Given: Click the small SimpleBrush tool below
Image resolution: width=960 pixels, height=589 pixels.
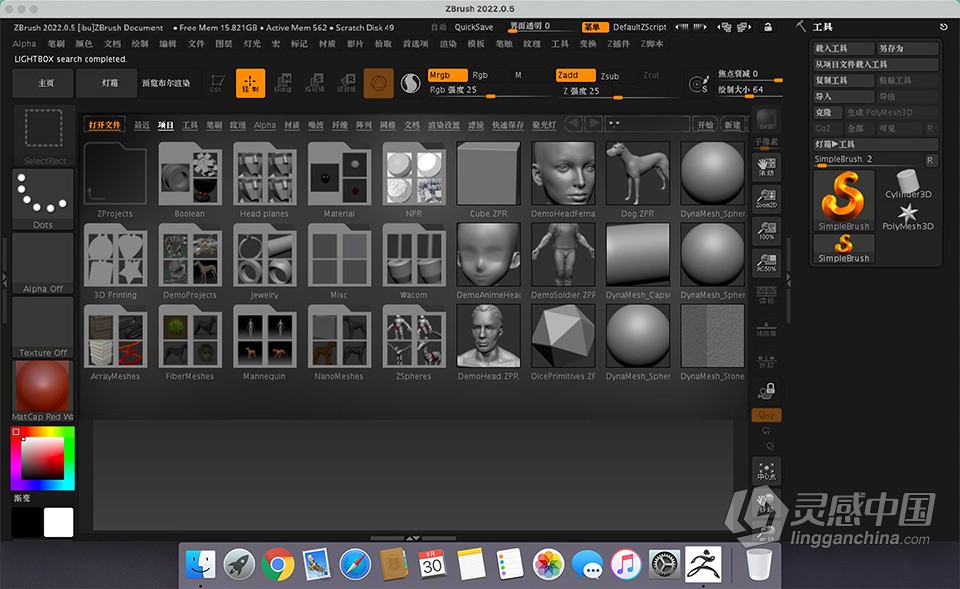Looking at the screenshot, I should point(844,249).
